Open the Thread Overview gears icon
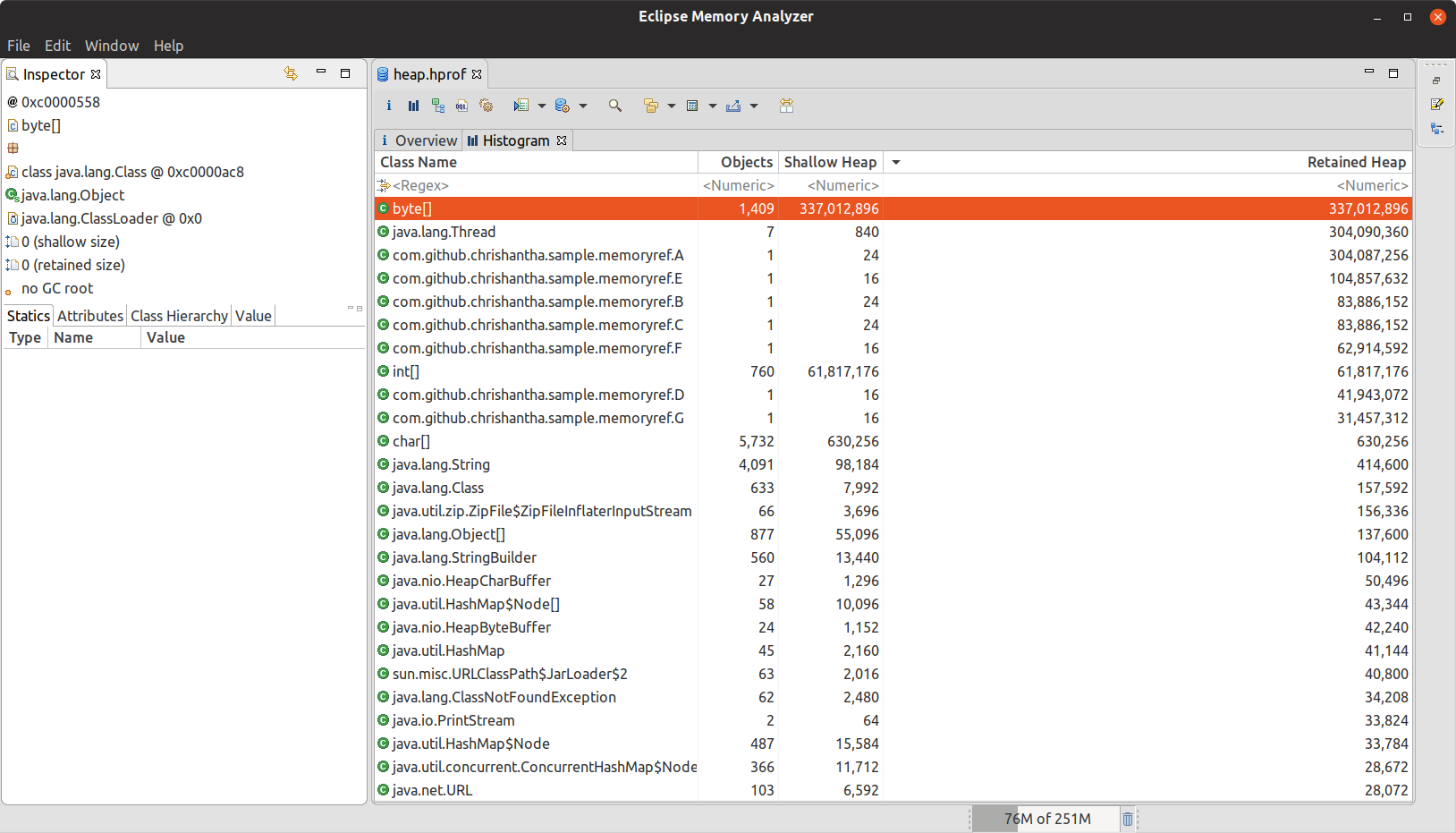1456x833 pixels. coord(487,106)
